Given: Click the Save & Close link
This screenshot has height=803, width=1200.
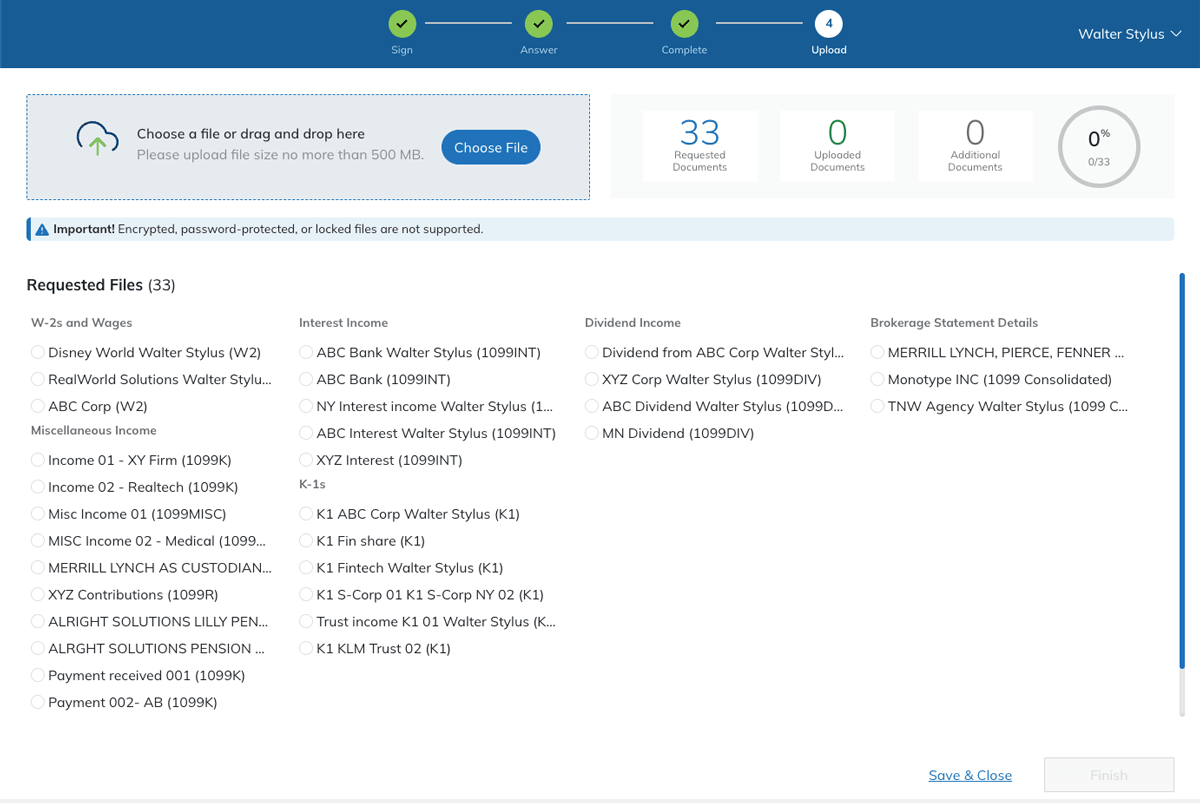Looking at the screenshot, I should click(x=970, y=775).
